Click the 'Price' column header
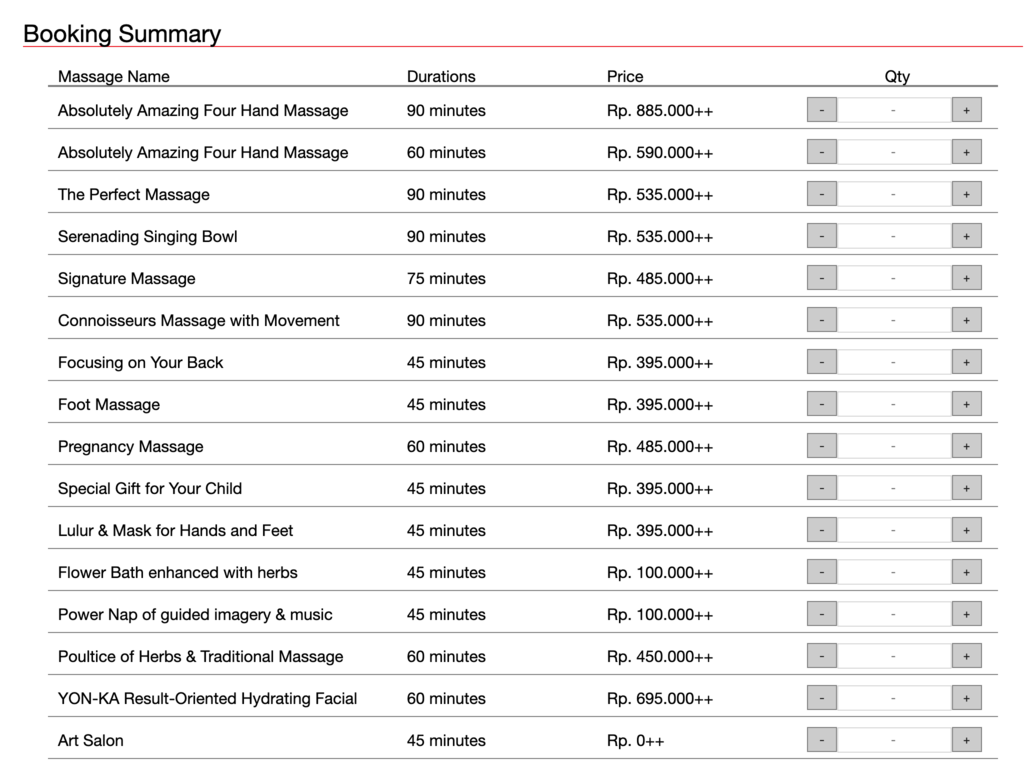Viewport: 1024px width, 778px height. (x=625, y=76)
